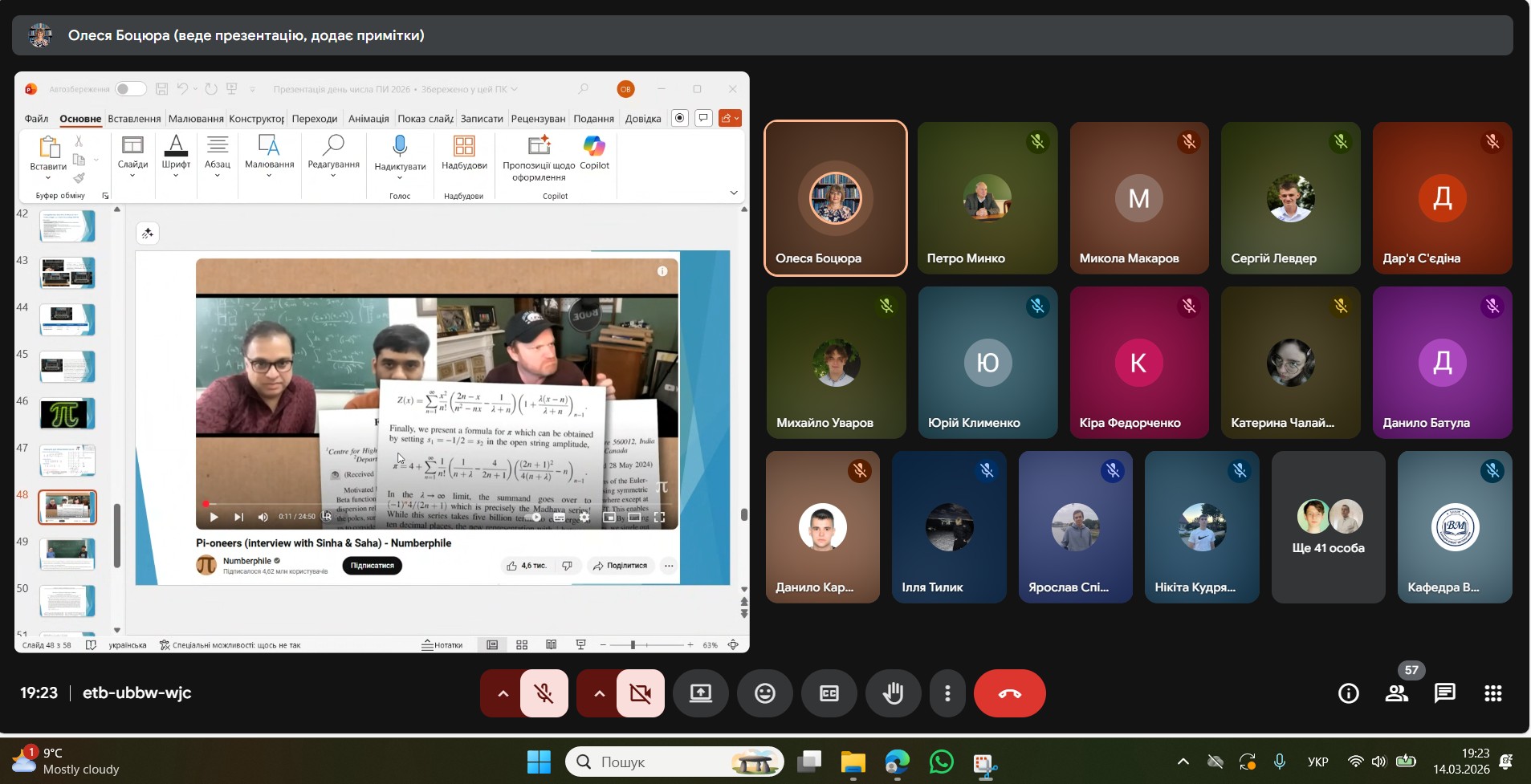This screenshot has height=784, width=1531.
Task: Open the Вставлення ribbon tab
Action: point(134,119)
